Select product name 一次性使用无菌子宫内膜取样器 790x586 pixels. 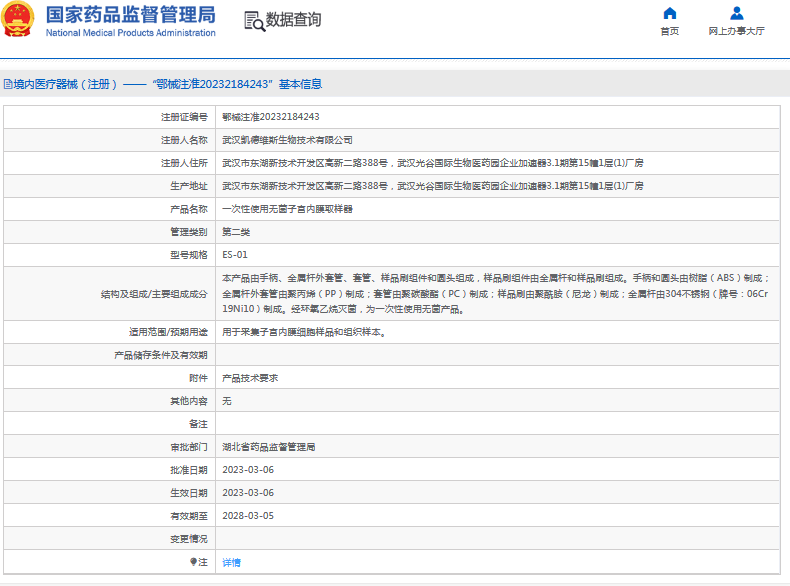pos(287,209)
